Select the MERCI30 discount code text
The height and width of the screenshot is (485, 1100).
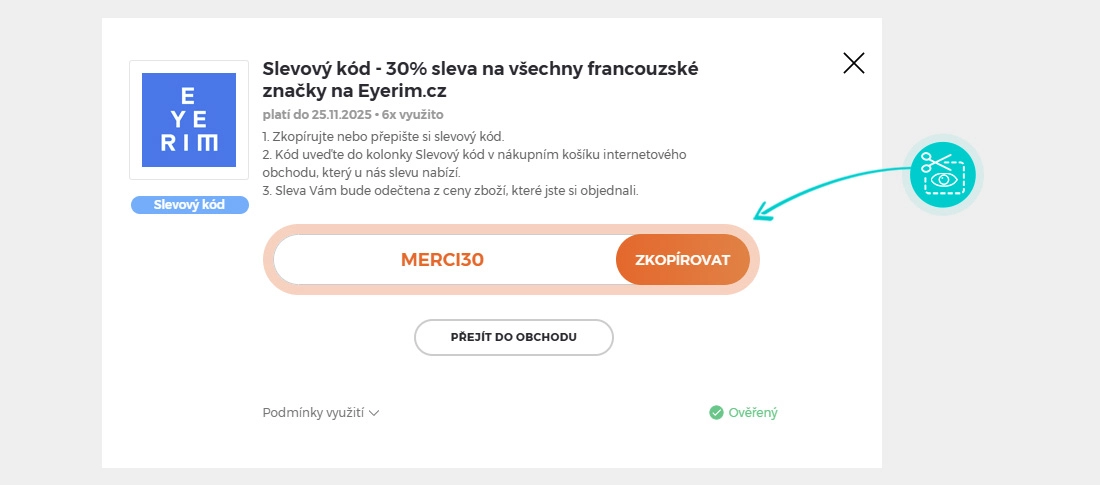tap(442, 260)
